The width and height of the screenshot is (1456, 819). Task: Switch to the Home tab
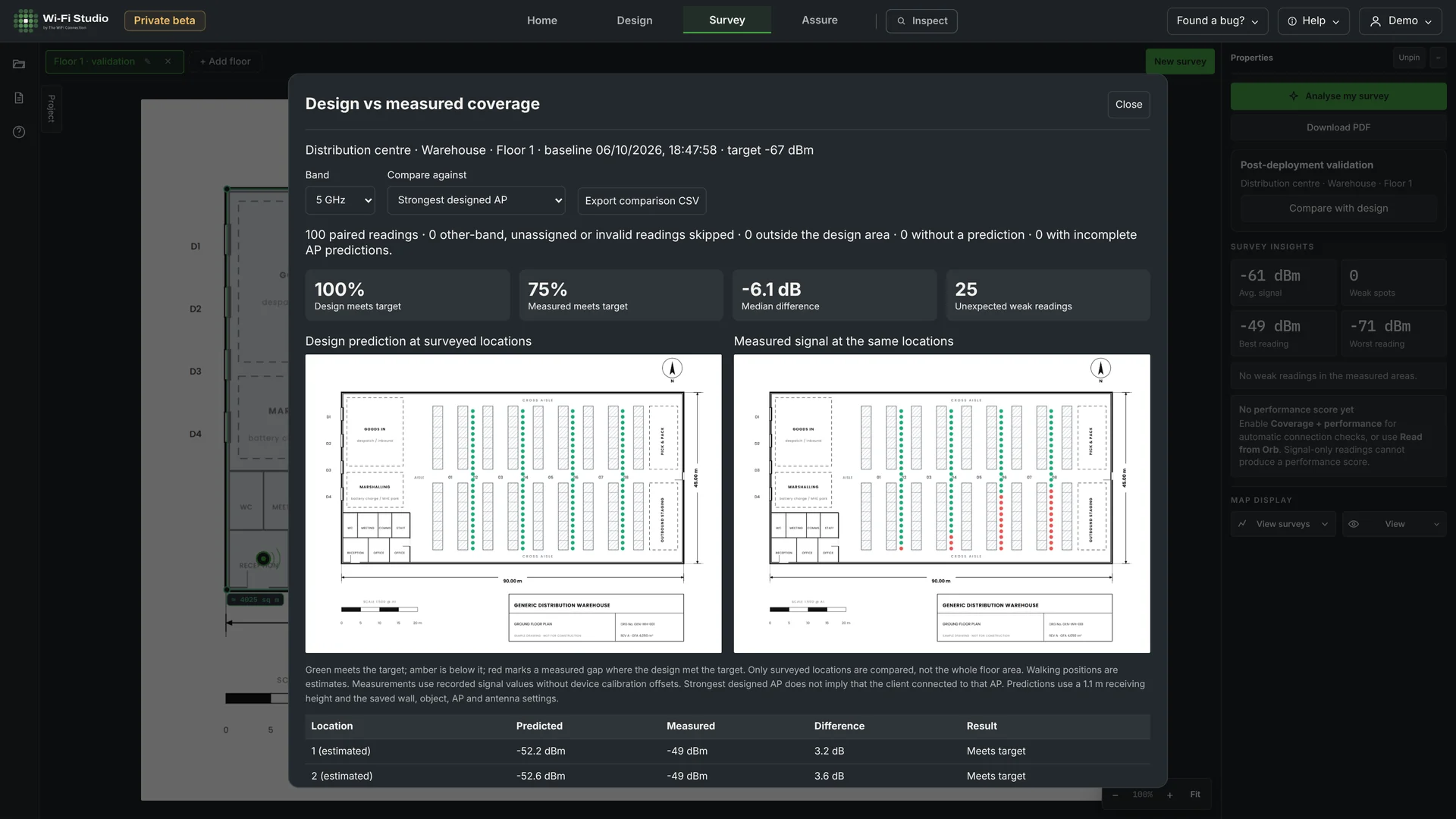[x=542, y=20]
